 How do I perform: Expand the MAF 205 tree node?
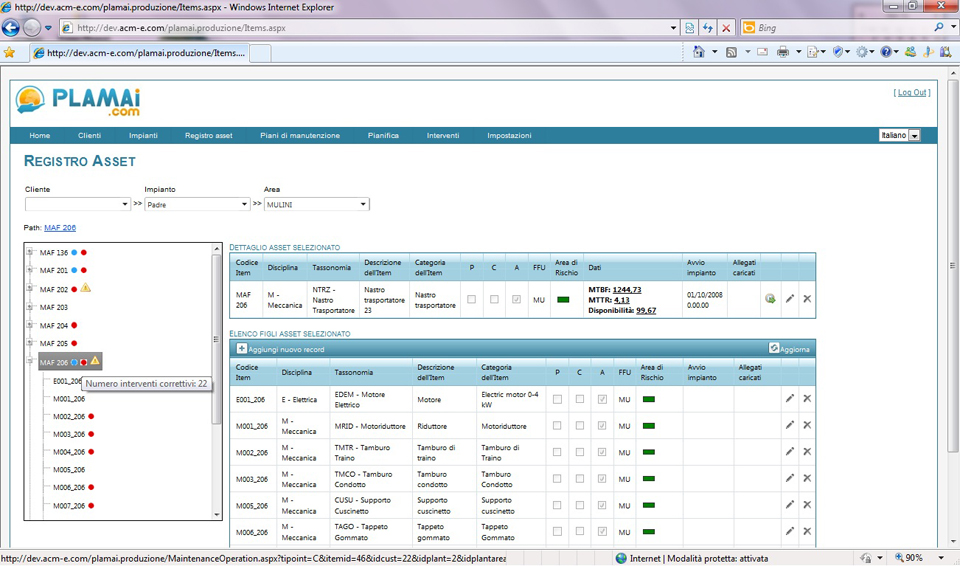pyautogui.click(x=29, y=342)
